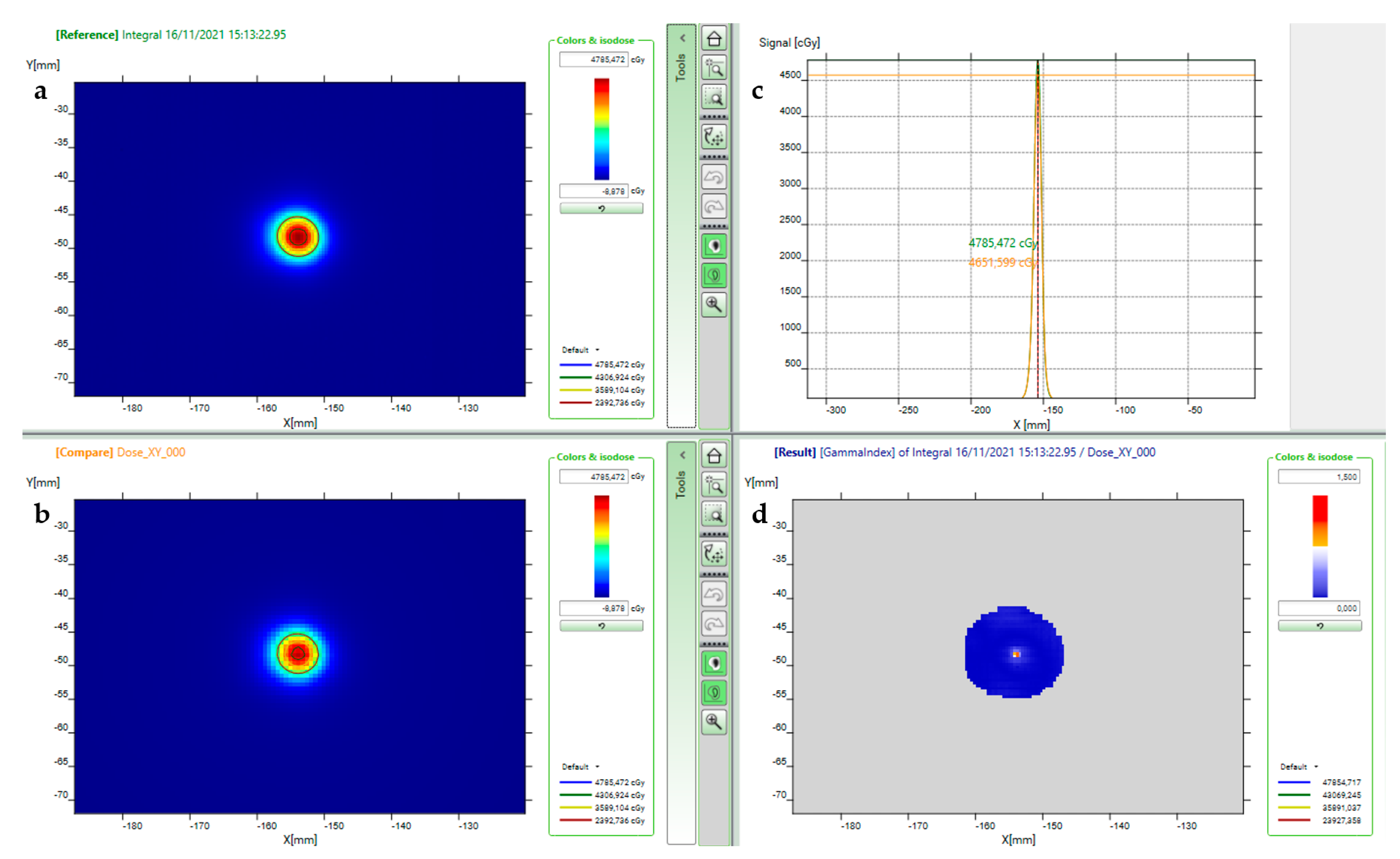This screenshot has height=859, width=1400.
Task: Click the magnifier zoom-in icon in the Reference toolbar
Action: coord(713,304)
